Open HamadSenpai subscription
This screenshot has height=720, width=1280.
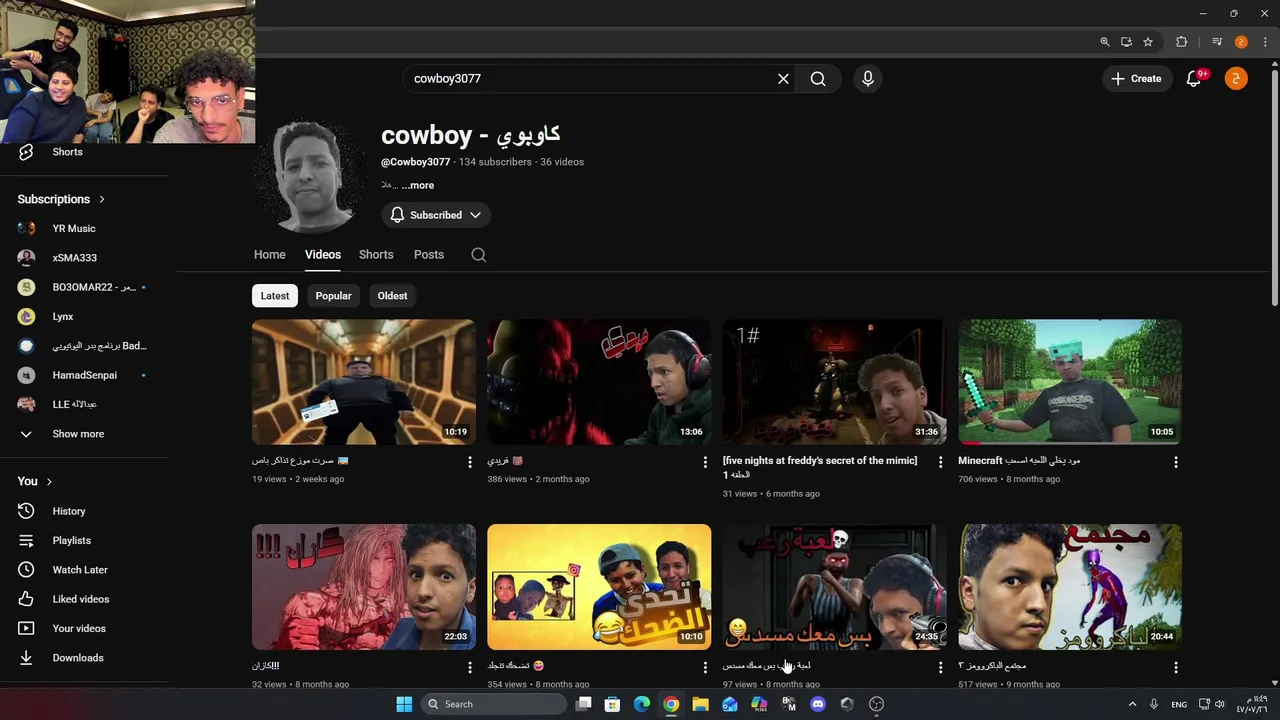pos(84,375)
